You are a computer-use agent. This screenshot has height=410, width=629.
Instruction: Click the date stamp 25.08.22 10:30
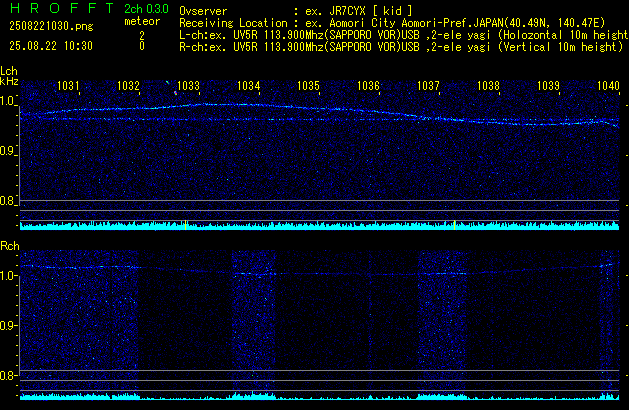(x=51, y=46)
